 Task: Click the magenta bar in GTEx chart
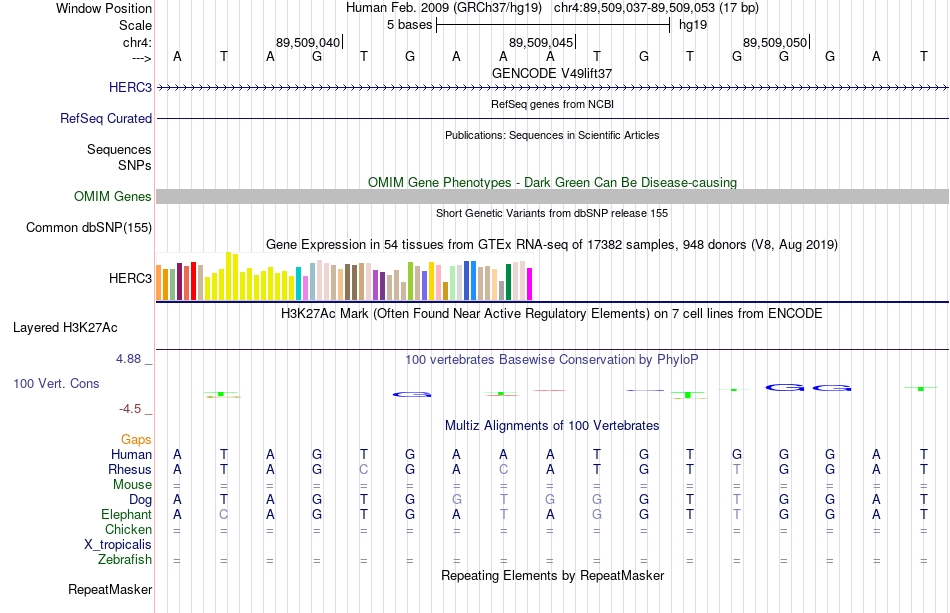[x=530, y=283]
